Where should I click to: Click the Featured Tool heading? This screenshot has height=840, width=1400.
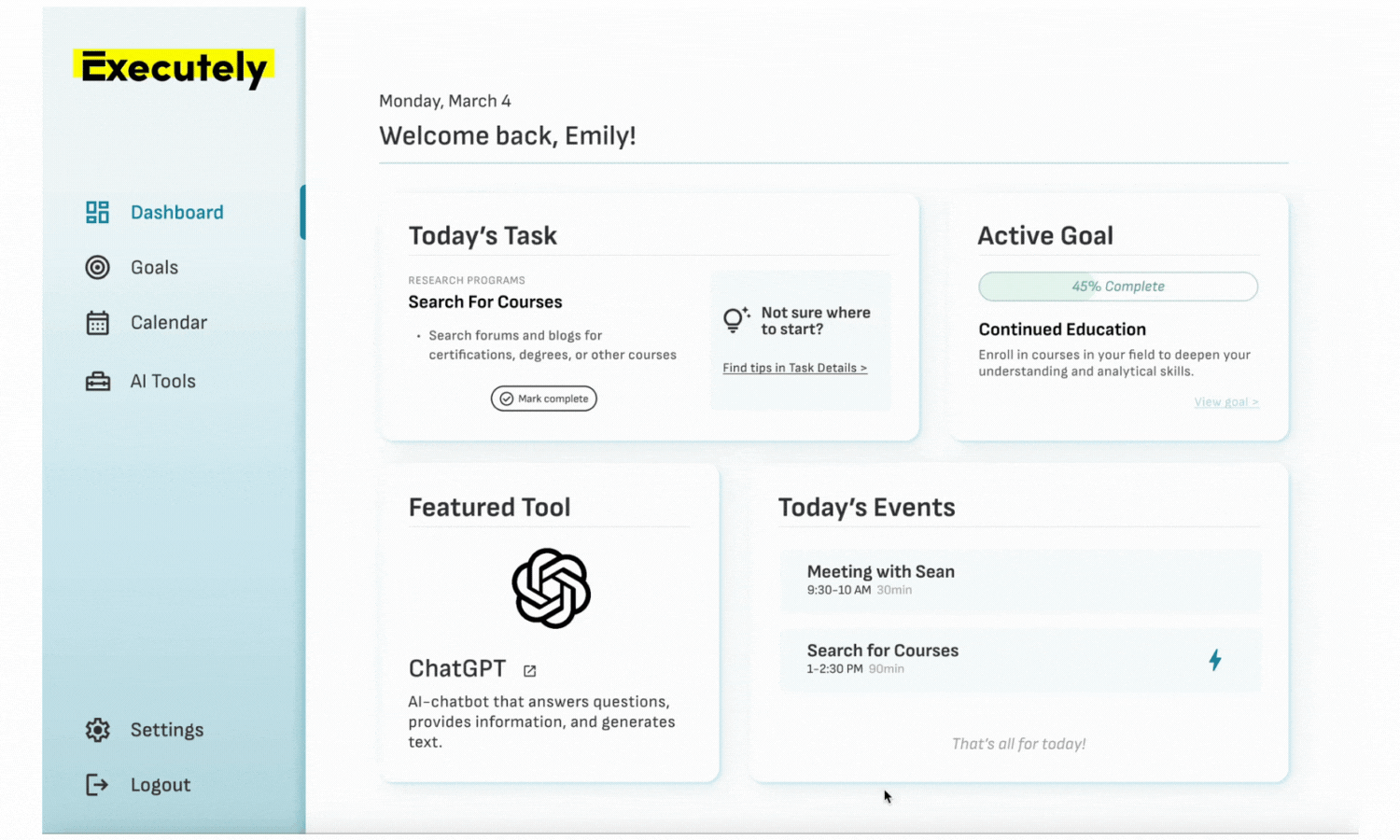[489, 508]
